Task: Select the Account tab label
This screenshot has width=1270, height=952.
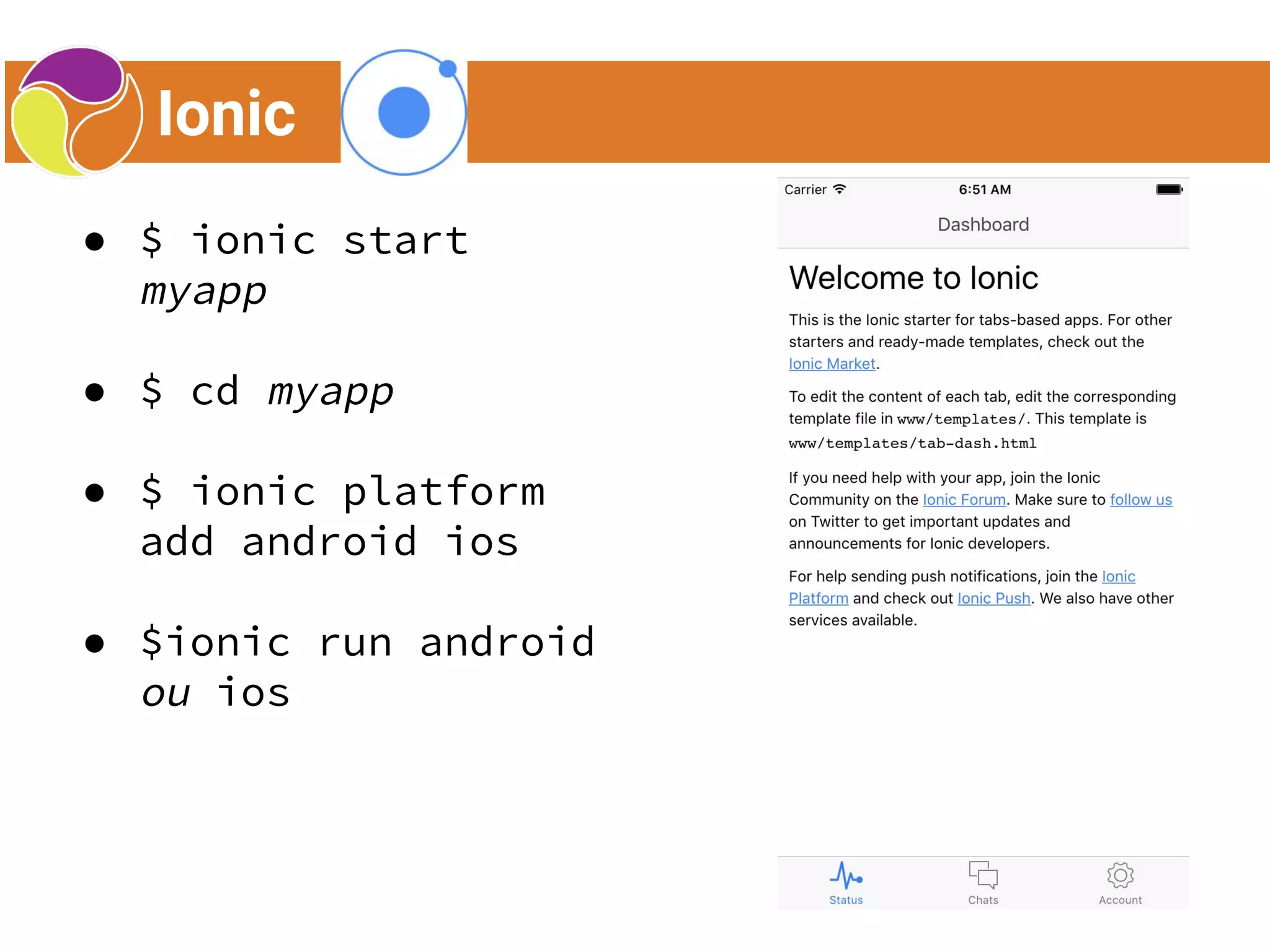Action: (x=1120, y=900)
